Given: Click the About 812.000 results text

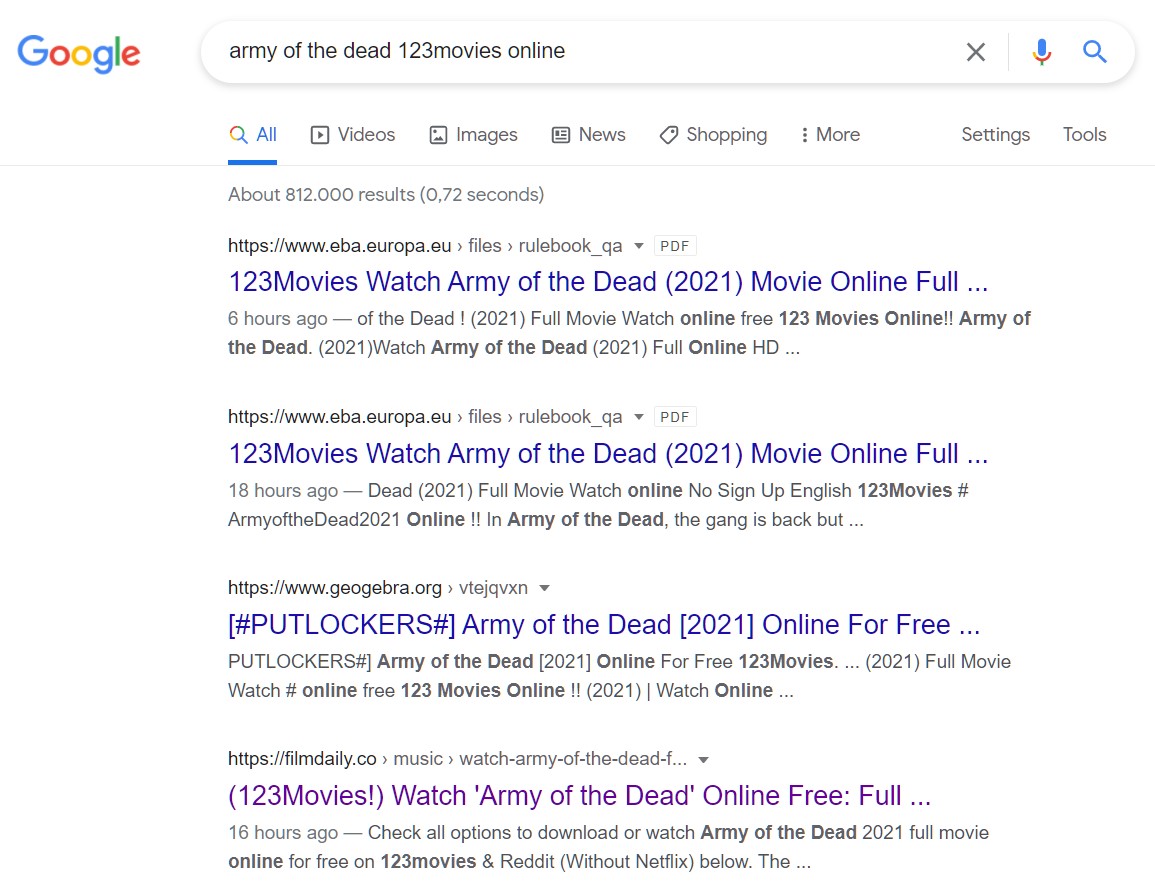Looking at the screenshot, I should (386, 194).
